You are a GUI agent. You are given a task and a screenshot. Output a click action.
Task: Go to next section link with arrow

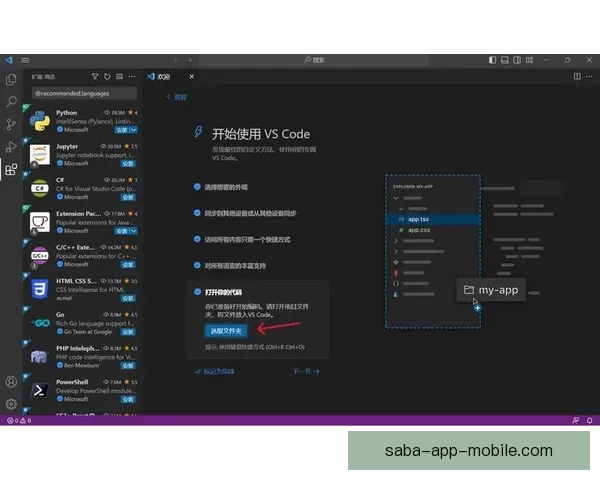306,371
